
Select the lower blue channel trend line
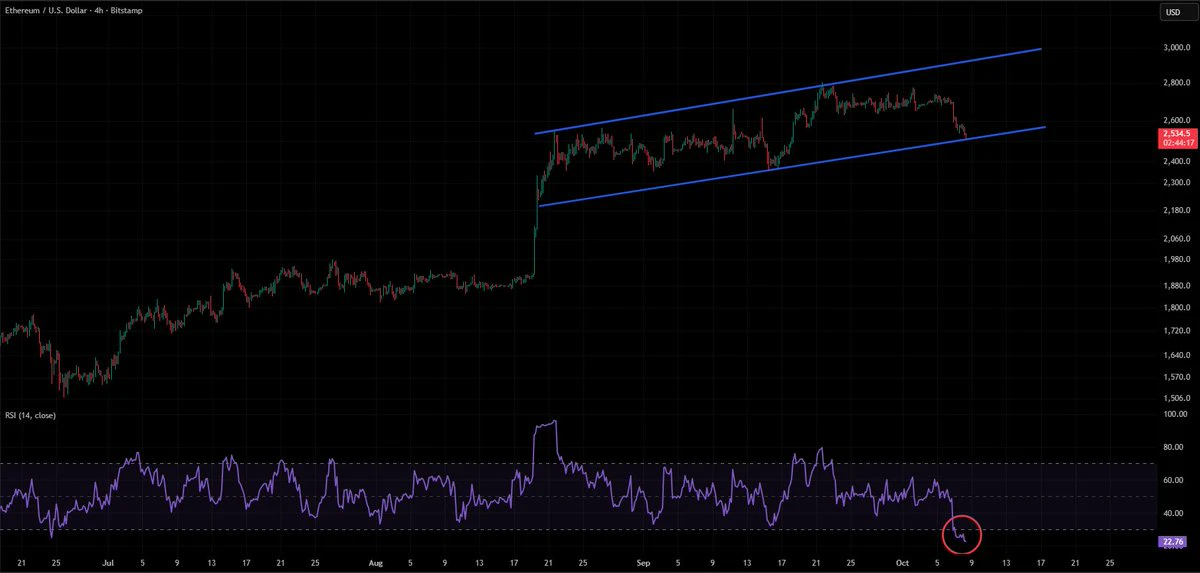point(792,166)
